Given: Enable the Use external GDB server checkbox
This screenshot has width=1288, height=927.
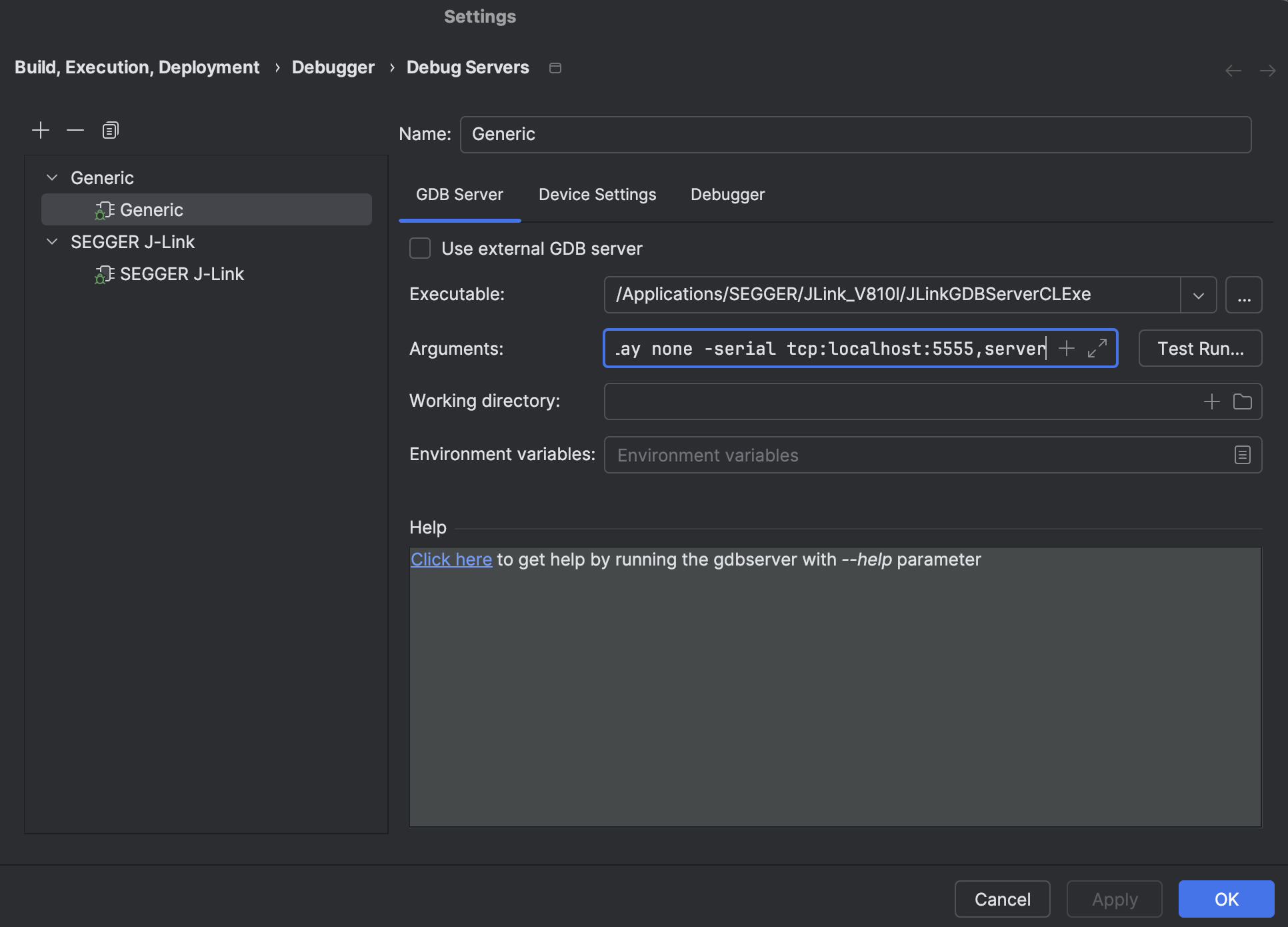Looking at the screenshot, I should [x=419, y=248].
